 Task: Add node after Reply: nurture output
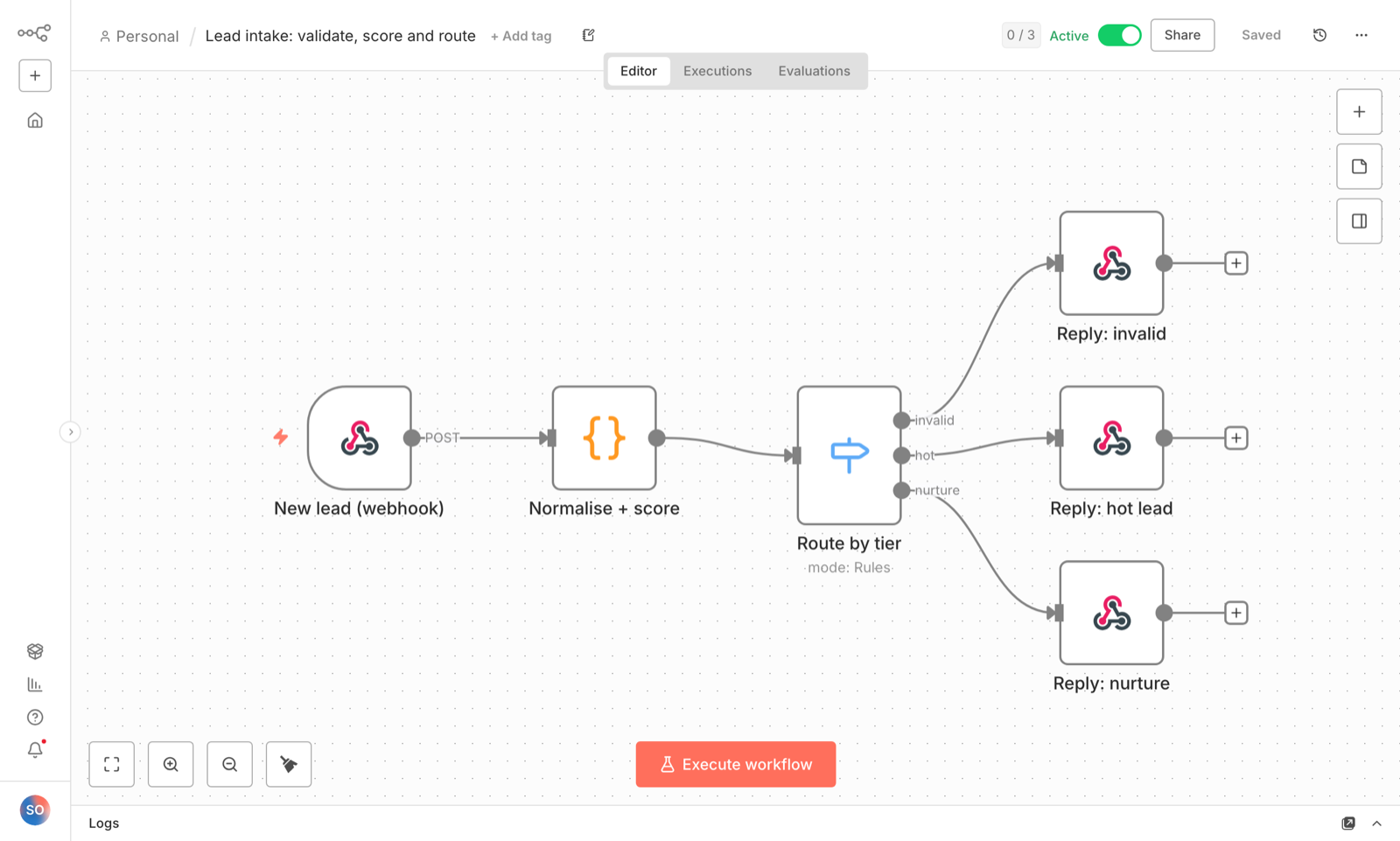pyautogui.click(x=1236, y=613)
